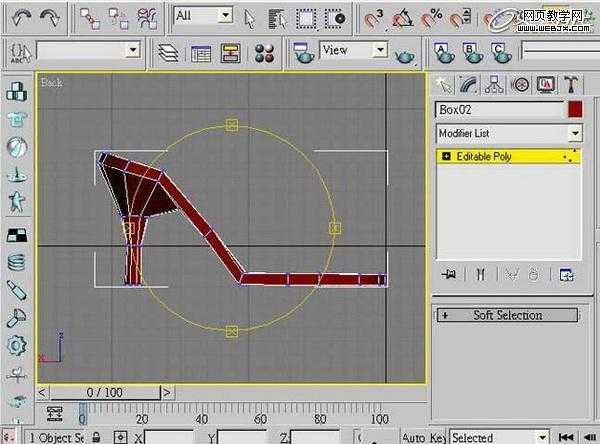
Task: Open the Layer Manager stacked-sheets icon
Action: [x=168, y=53]
